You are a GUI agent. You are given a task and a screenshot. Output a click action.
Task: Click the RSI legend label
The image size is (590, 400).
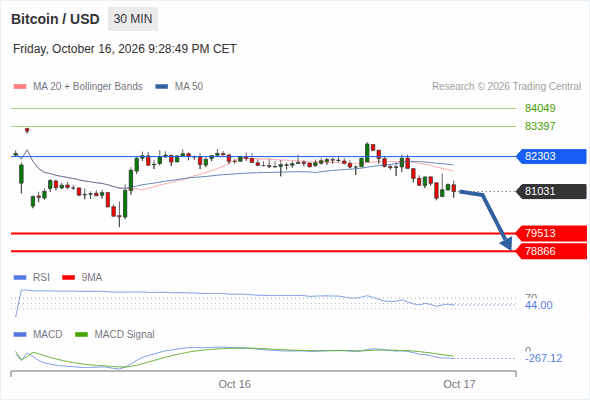(41, 278)
